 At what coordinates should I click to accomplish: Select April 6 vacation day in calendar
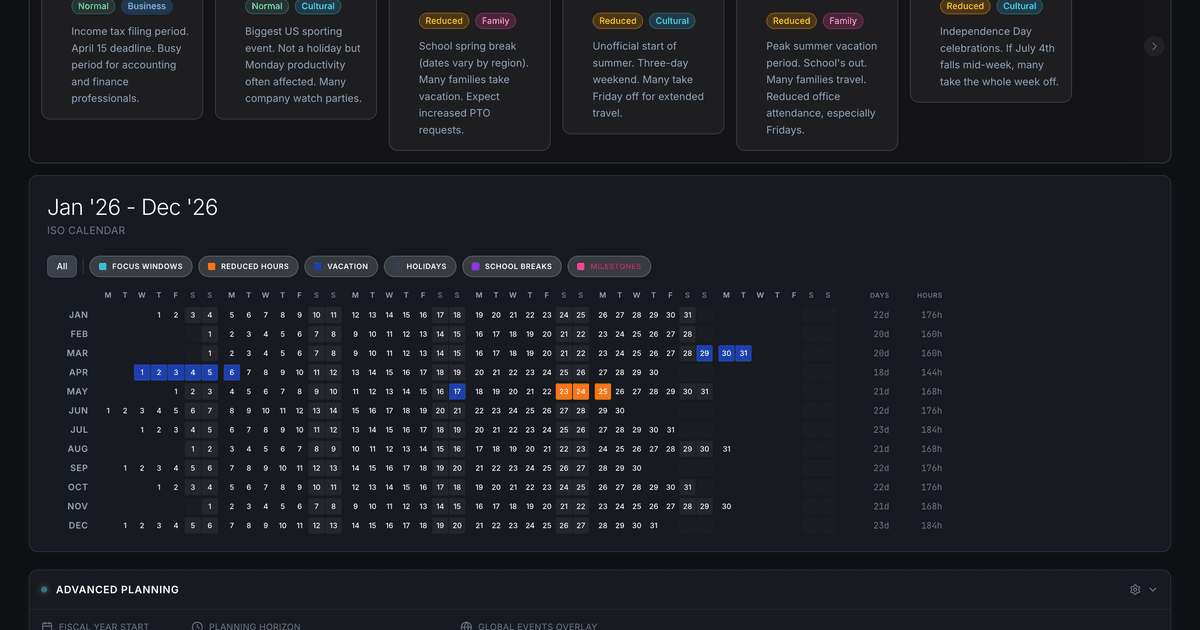232,372
